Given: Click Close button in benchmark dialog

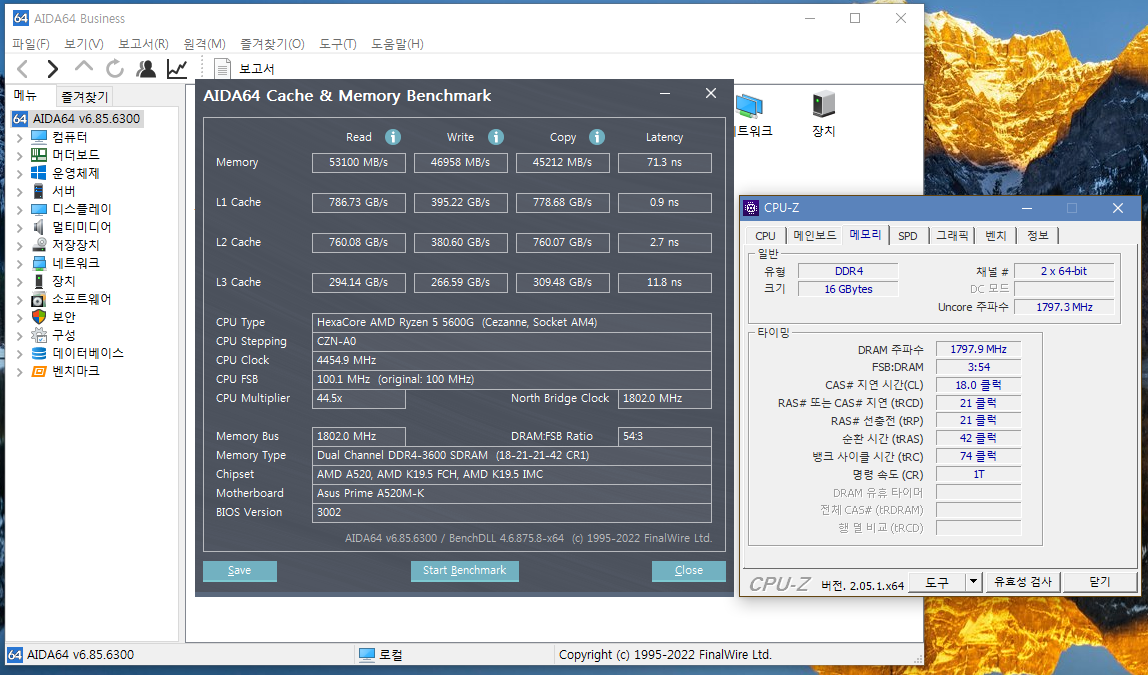Looking at the screenshot, I should tap(688, 570).
